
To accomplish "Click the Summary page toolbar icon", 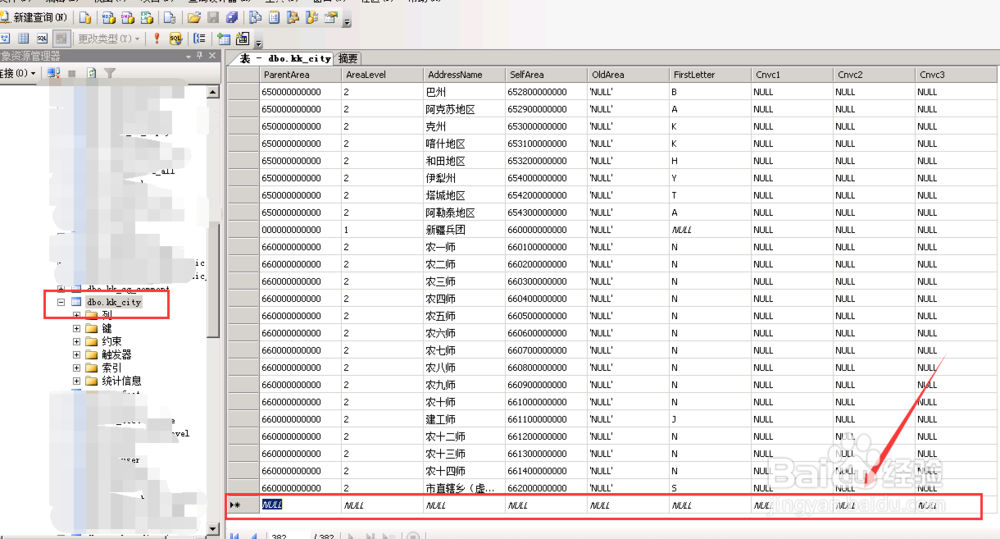I will click(274, 18).
